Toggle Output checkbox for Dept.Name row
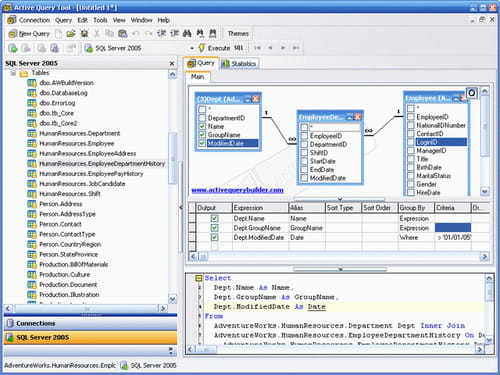 pos(214,218)
